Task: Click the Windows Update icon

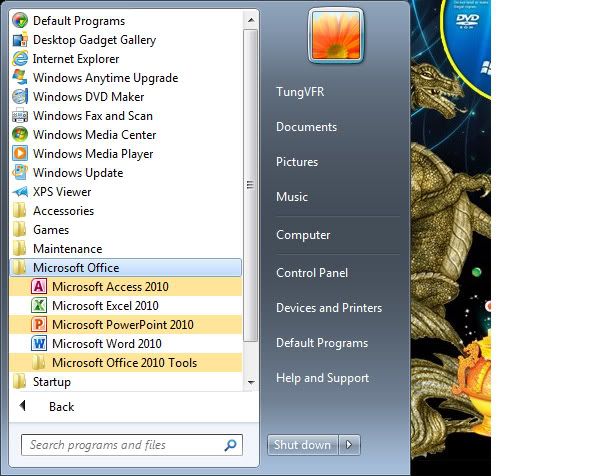Action: [x=20, y=173]
